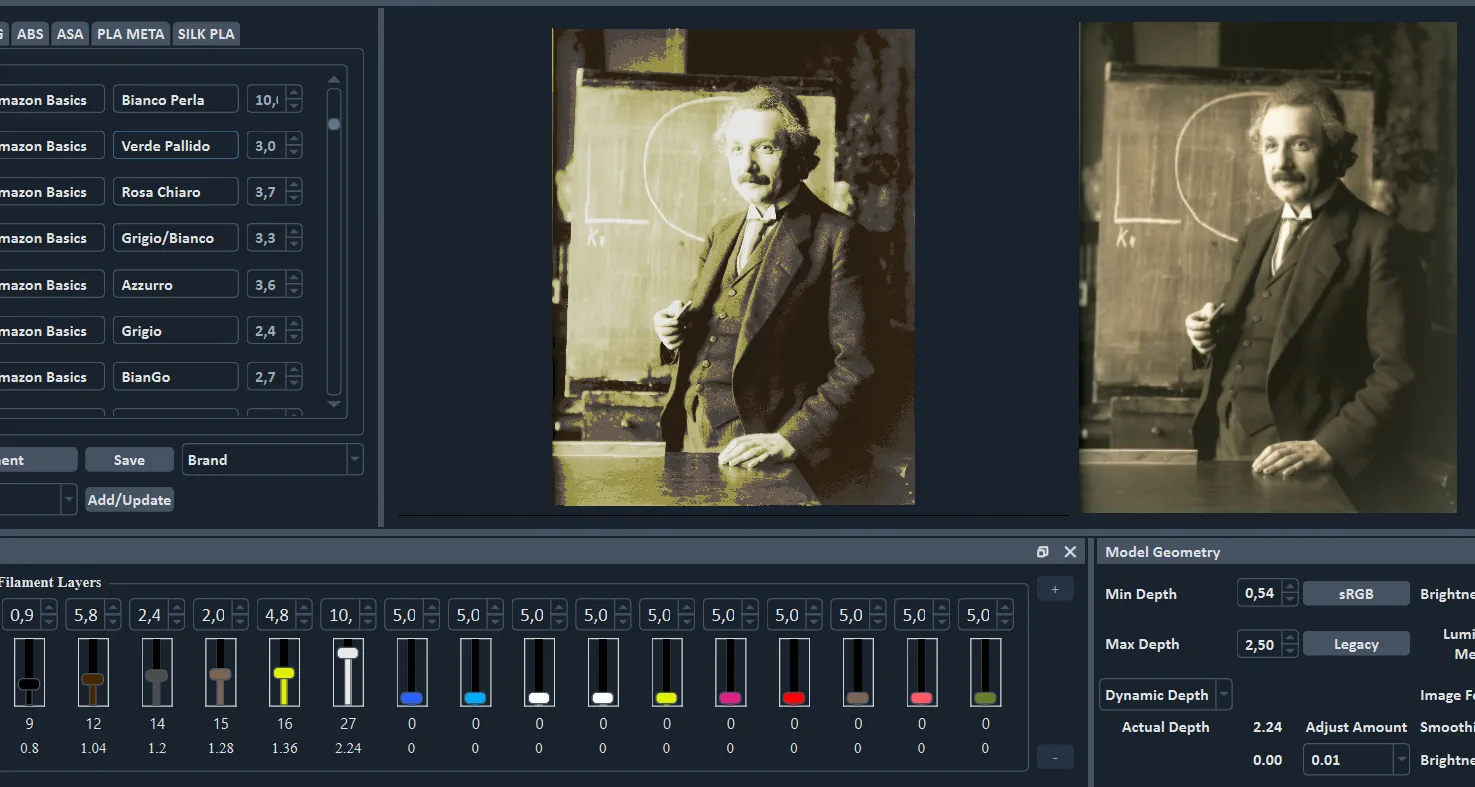Go to the SILK PLA tab
The height and width of the screenshot is (787, 1475).
click(x=206, y=34)
